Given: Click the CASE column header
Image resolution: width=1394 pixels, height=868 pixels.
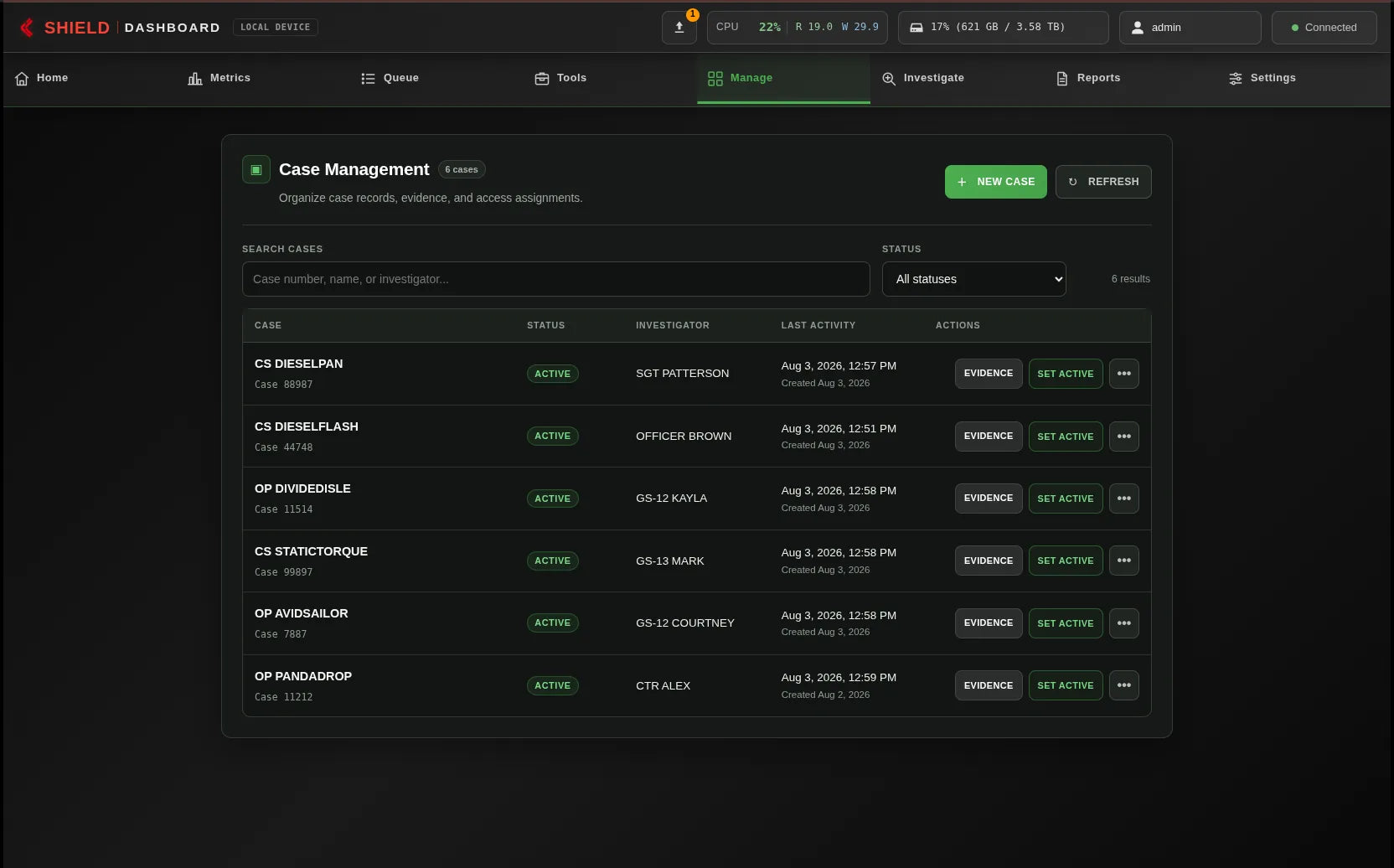Looking at the screenshot, I should pos(268,325).
